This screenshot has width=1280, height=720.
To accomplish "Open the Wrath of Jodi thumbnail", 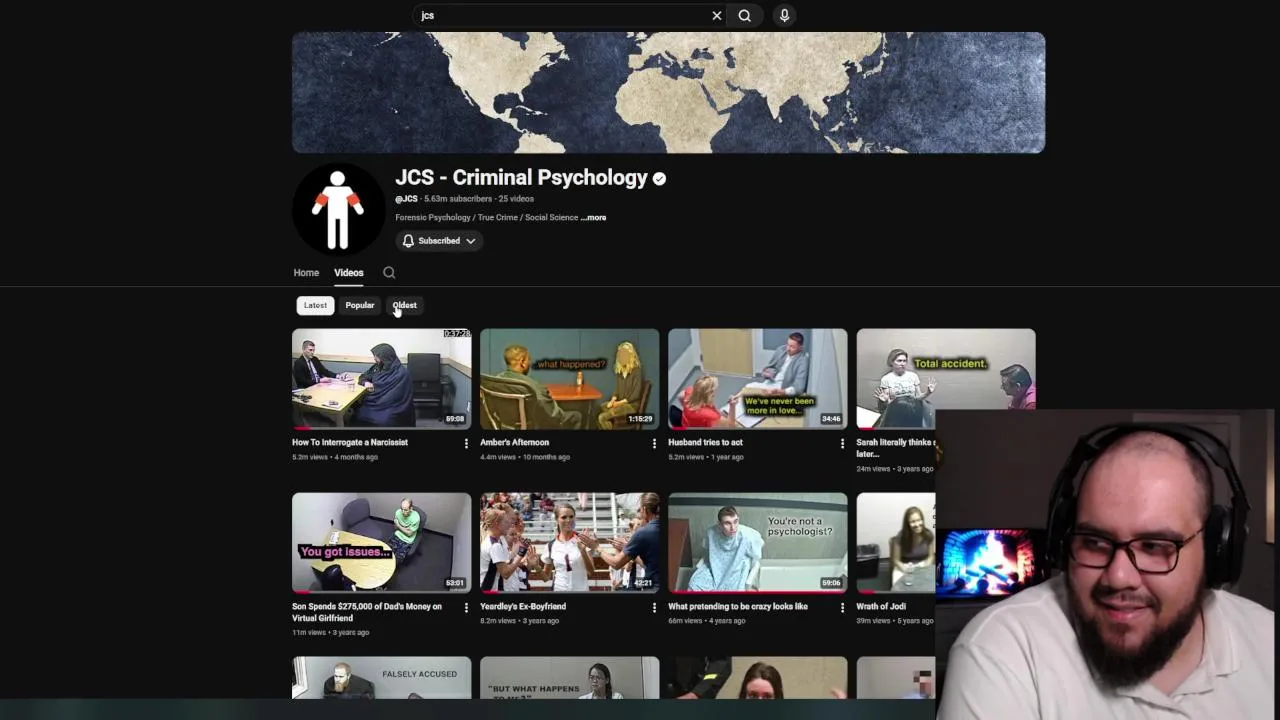I will pyautogui.click(x=896, y=542).
